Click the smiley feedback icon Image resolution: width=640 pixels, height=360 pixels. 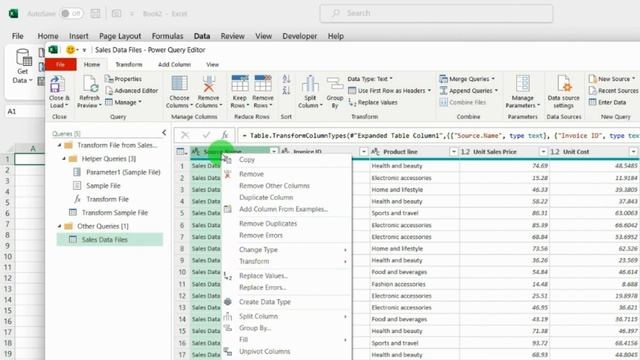(71, 50)
